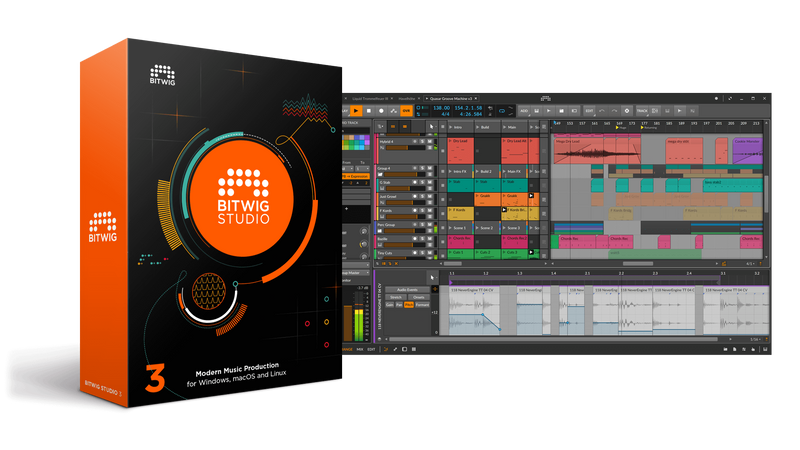This screenshot has height=450, width=800.
Task: Solo the Hybrid 4 track
Action: click(422, 141)
